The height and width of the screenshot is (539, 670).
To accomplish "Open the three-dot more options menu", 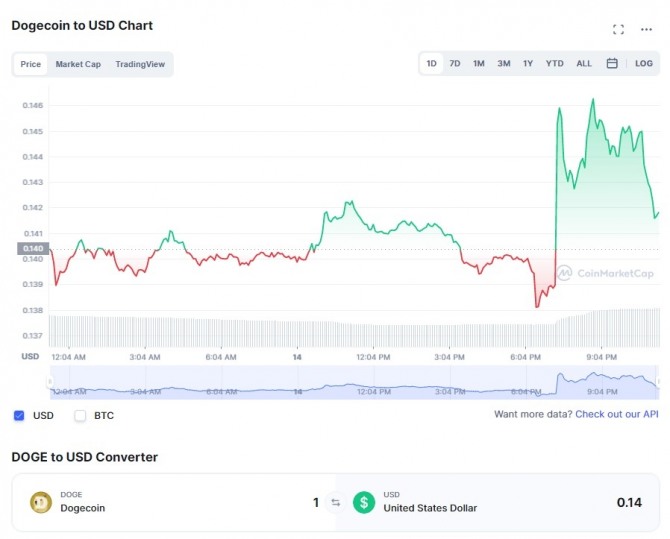I will pyautogui.click(x=646, y=30).
